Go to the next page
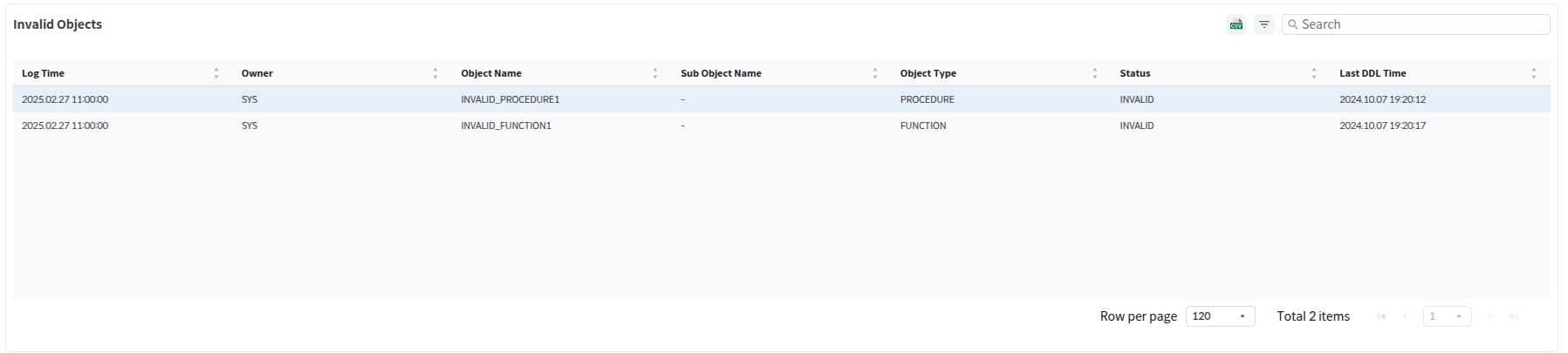The image size is (1568, 353). point(1489,316)
